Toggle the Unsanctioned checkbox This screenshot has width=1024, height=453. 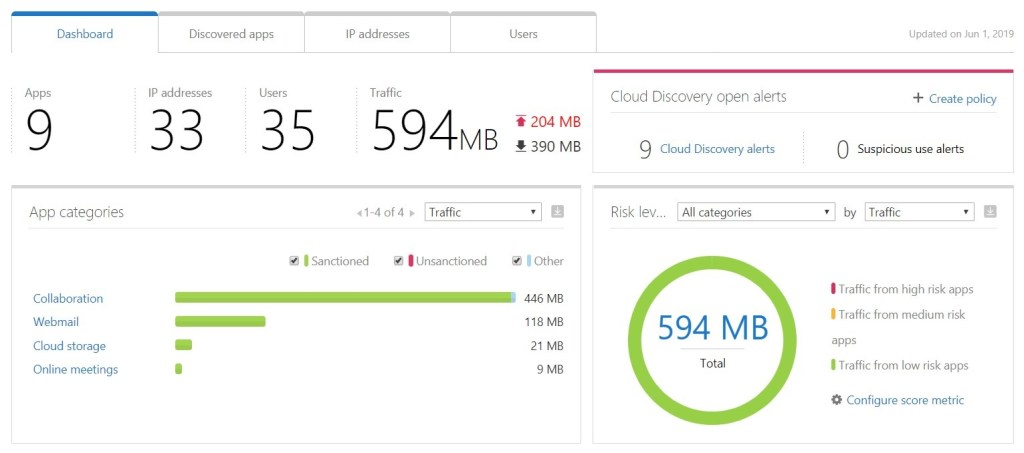399,261
